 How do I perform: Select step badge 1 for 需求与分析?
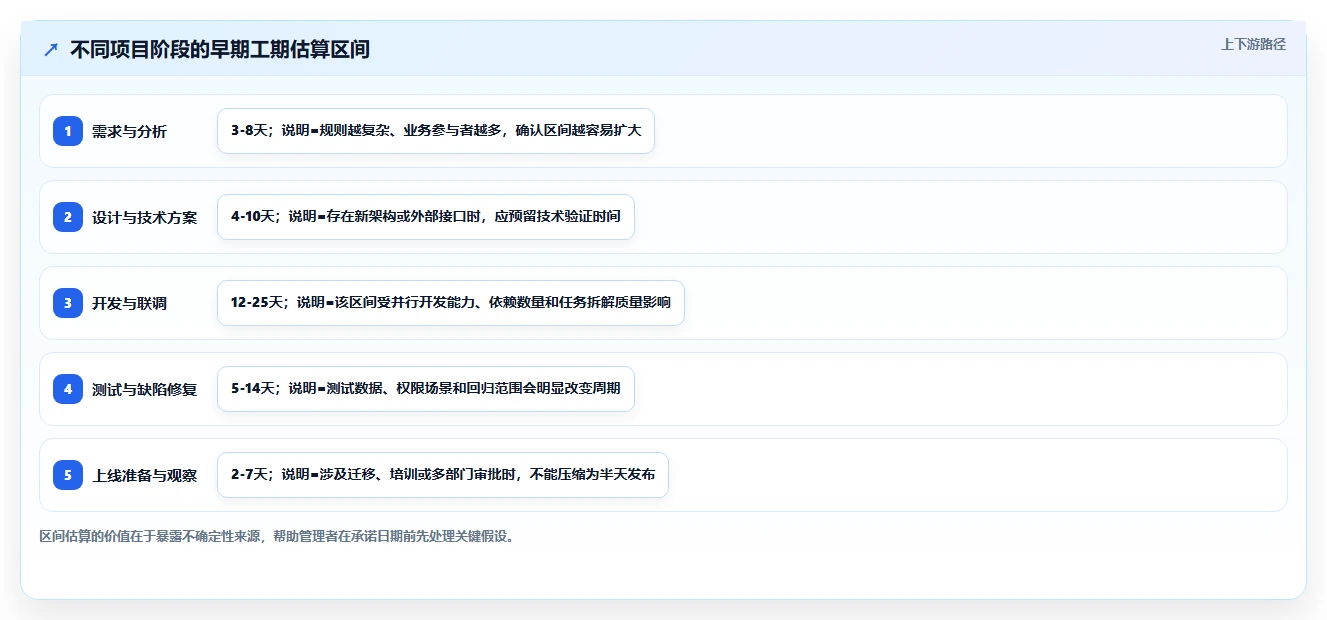68,131
